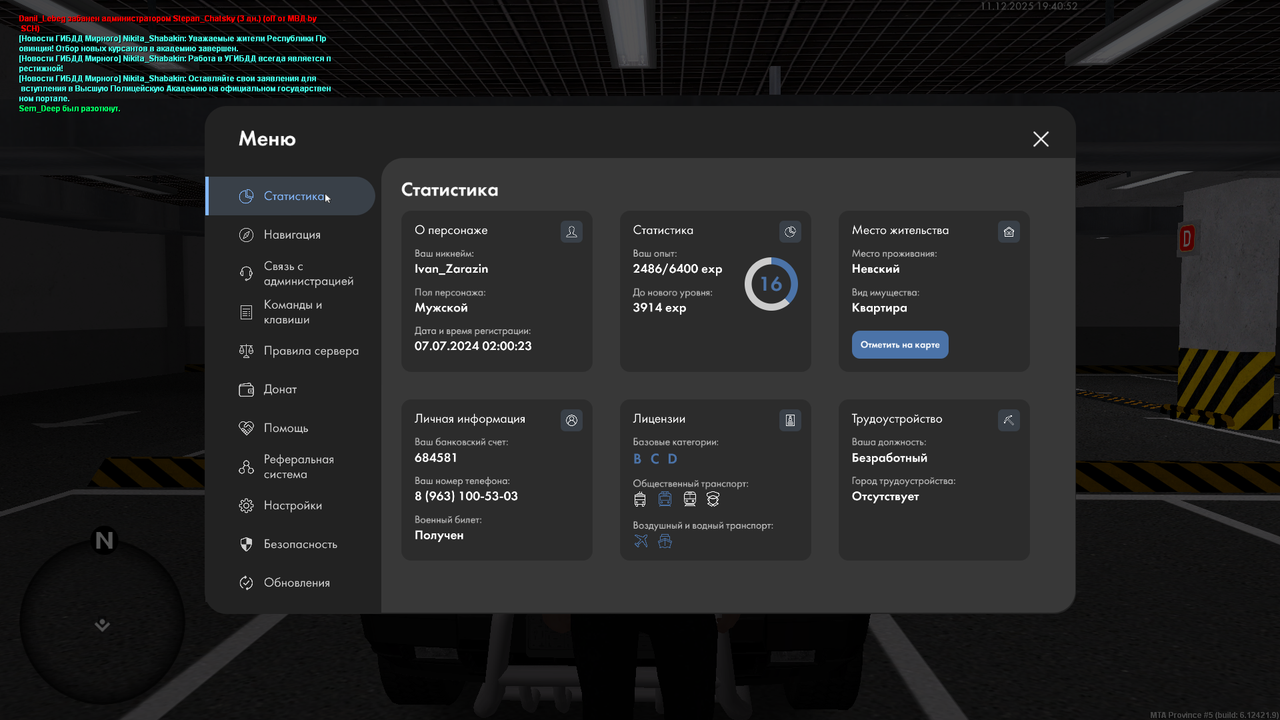Image resolution: width=1280 pixels, height=720 pixels.
Task: Click the Базовые категории label
Action: click(676, 442)
